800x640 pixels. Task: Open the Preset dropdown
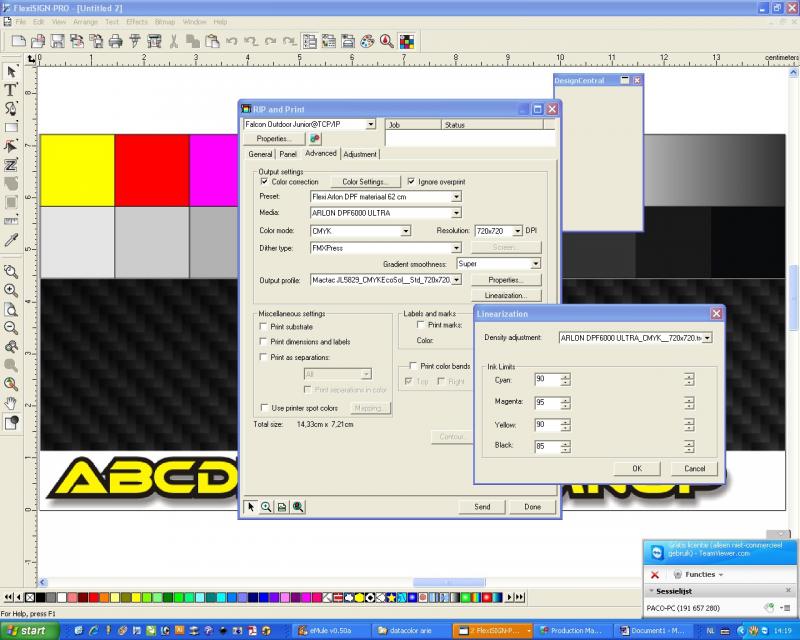[x=456, y=196]
